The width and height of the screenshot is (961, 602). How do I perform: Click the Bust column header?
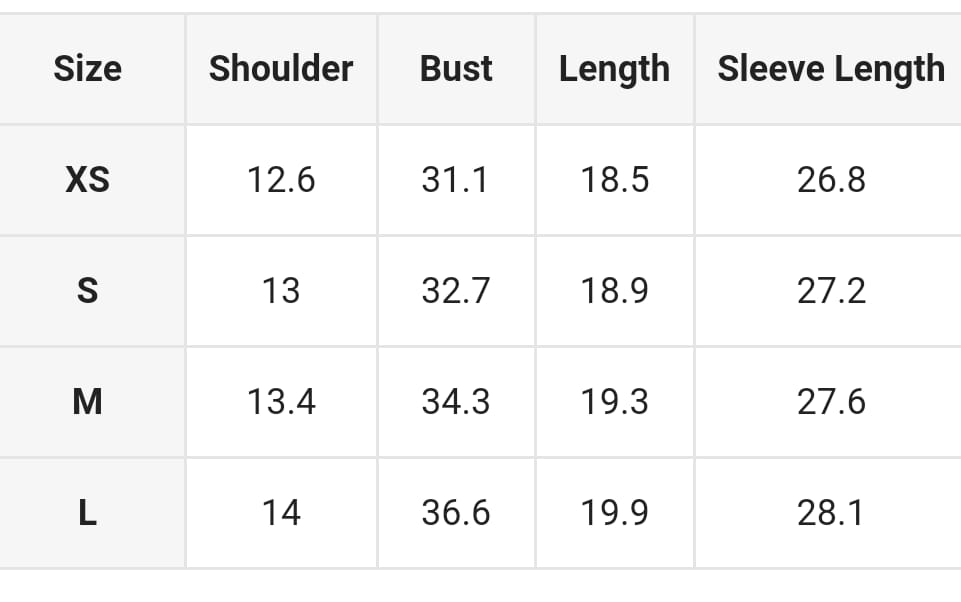tap(456, 69)
